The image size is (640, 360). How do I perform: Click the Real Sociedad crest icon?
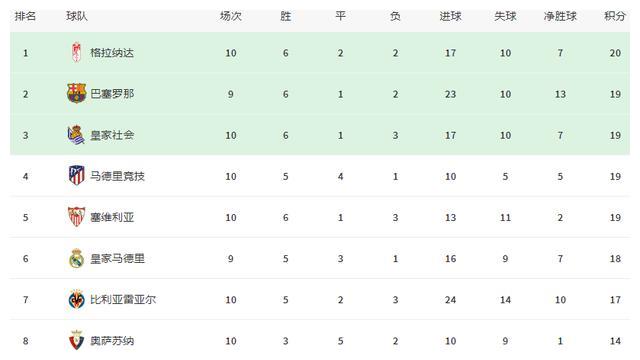pyautogui.click(x=76, y=135)
